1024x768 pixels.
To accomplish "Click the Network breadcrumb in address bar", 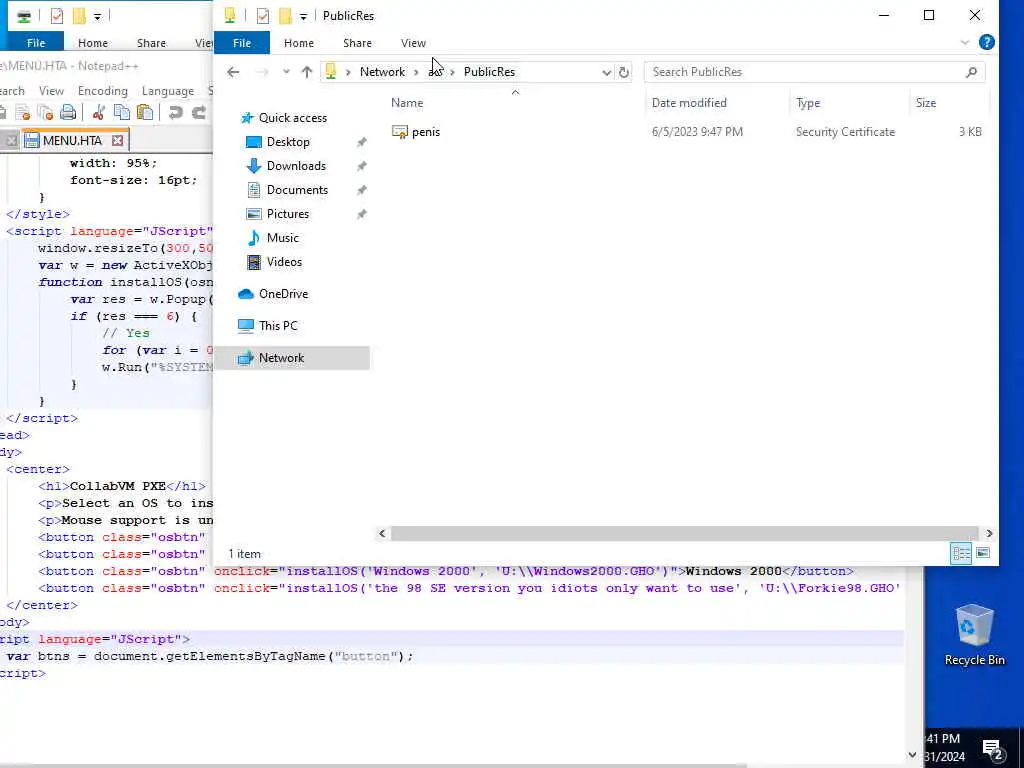I will click(x=382, y=72).
